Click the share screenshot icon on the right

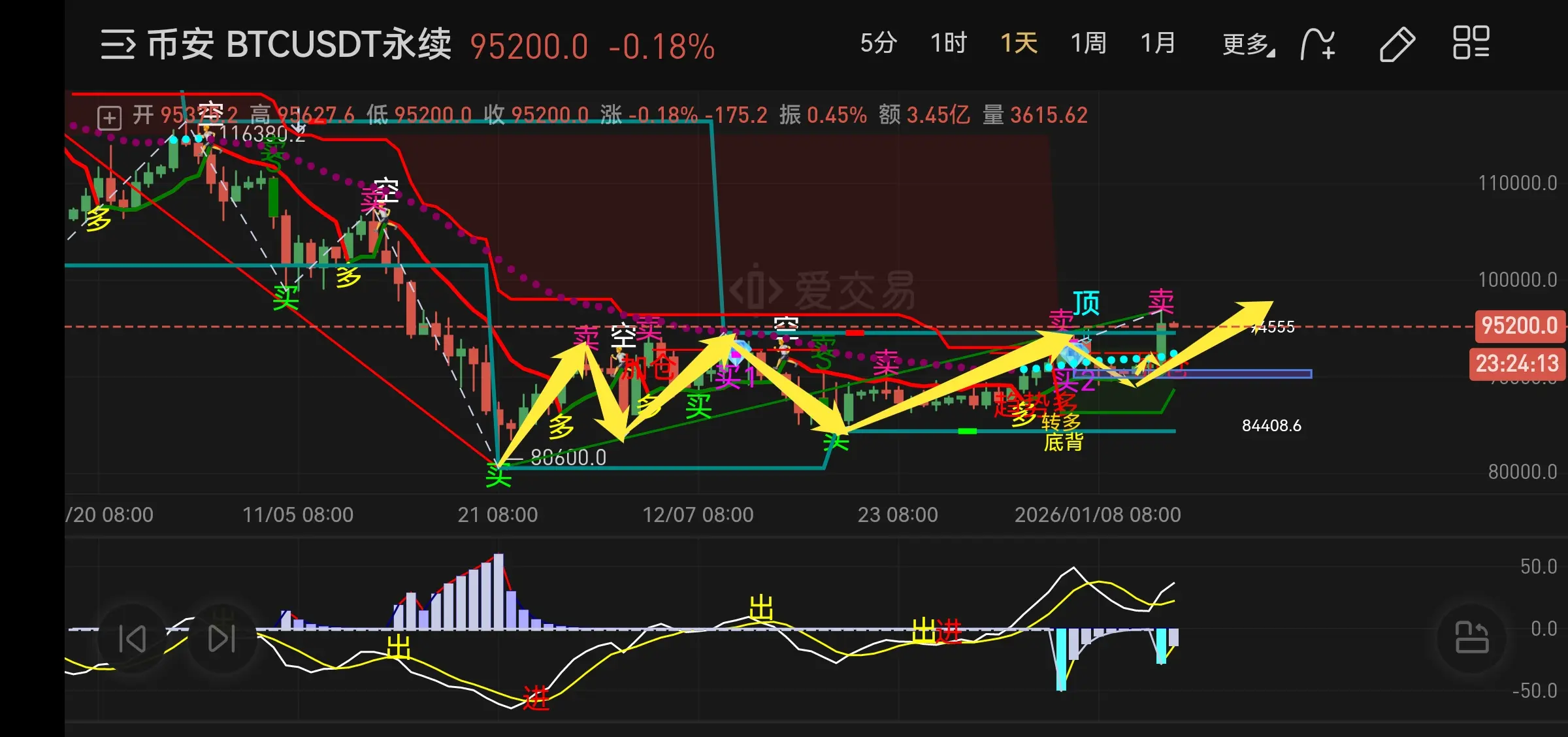(1471, 638)
